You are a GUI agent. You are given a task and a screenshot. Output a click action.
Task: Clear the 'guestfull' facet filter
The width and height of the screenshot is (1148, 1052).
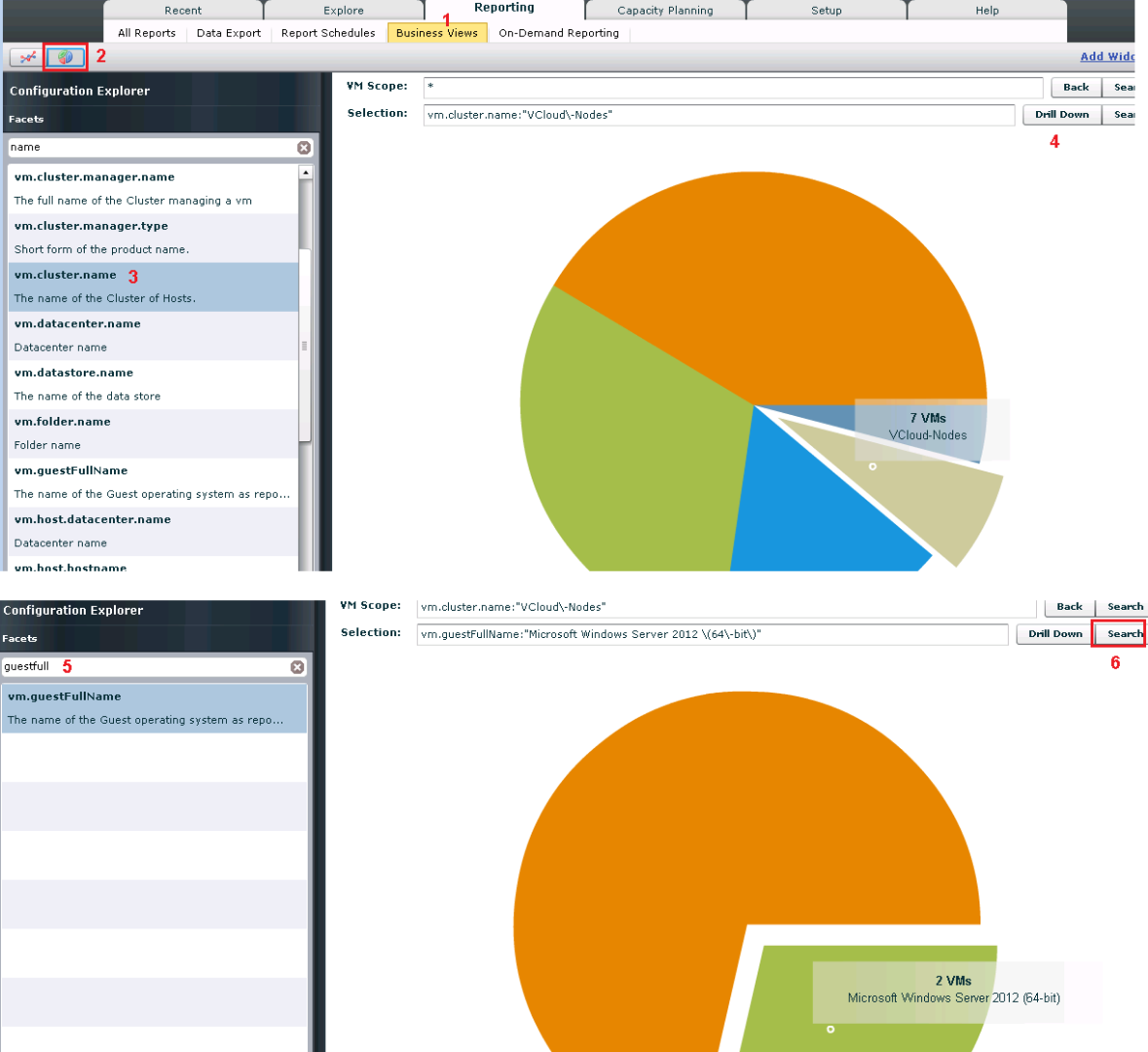pyautogui.click(x=297, y=666)
